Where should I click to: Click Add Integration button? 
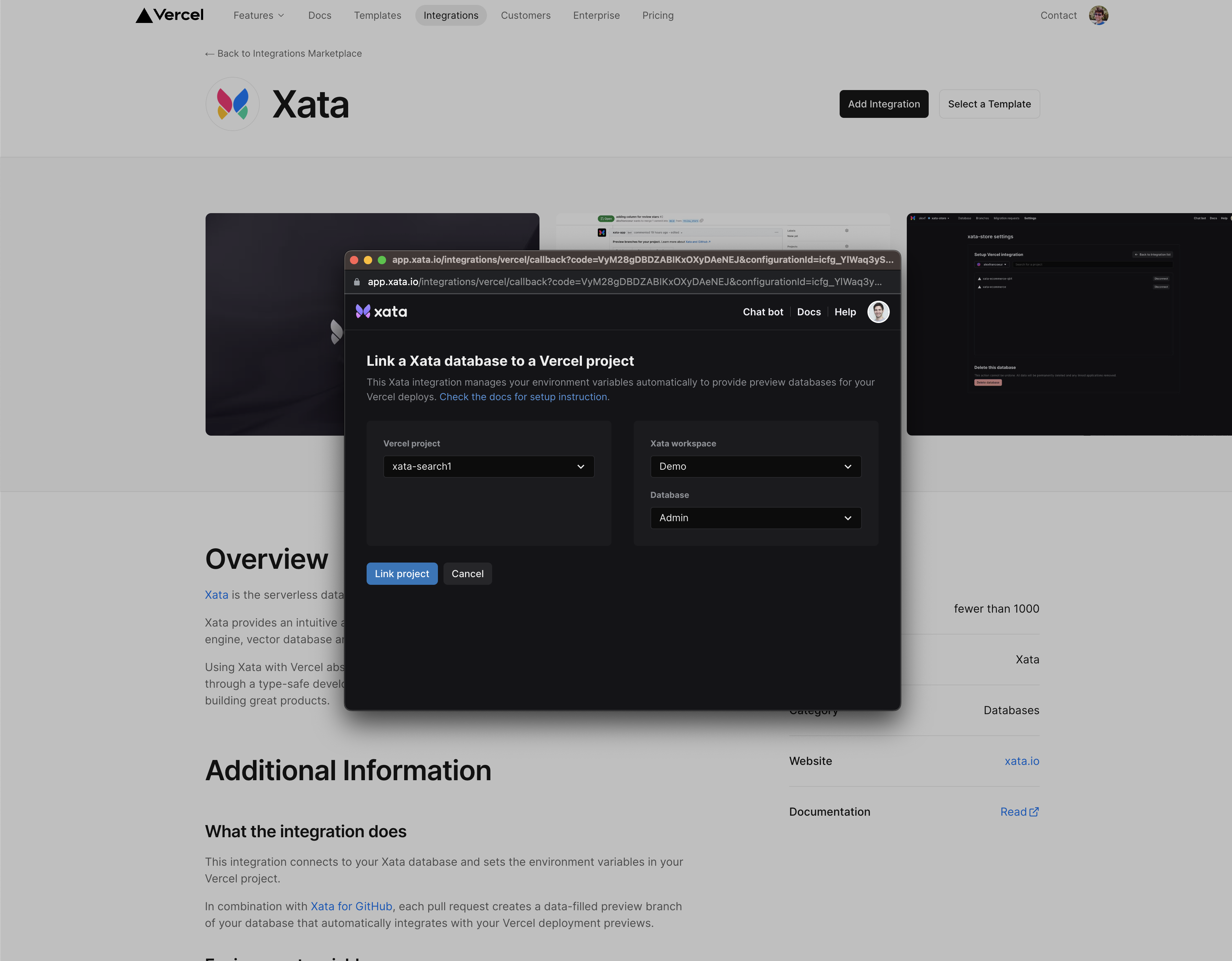(883, 104)
